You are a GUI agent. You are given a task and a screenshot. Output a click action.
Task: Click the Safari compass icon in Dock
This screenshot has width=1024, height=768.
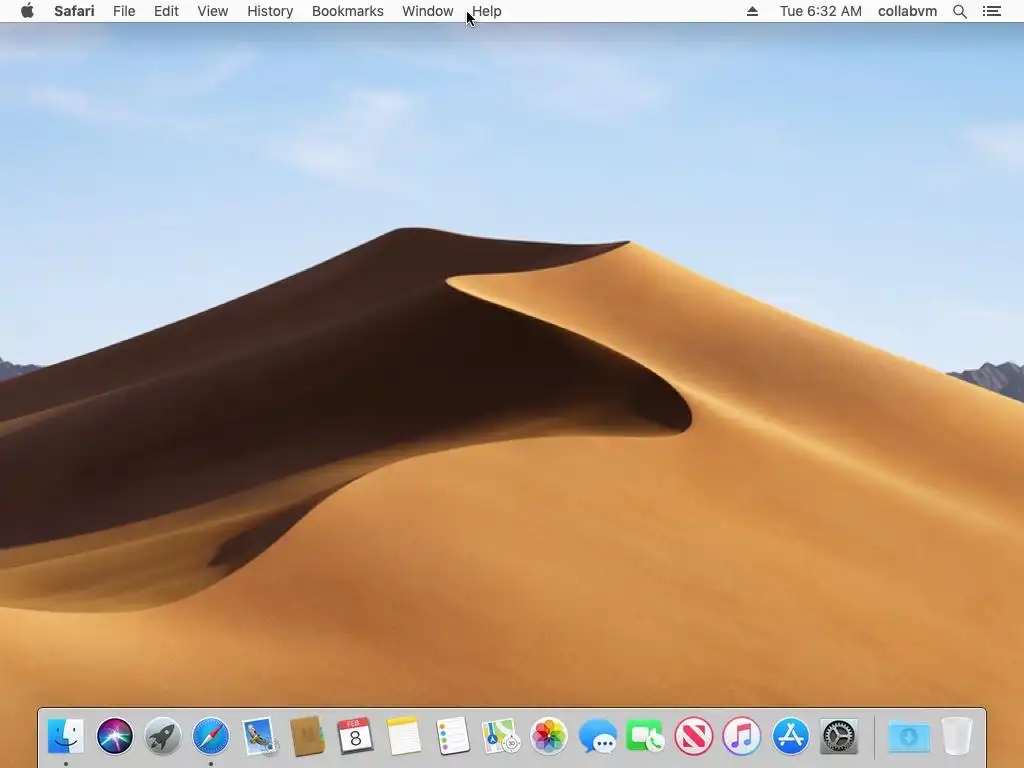pyautogui.click(x=211, y=736)
